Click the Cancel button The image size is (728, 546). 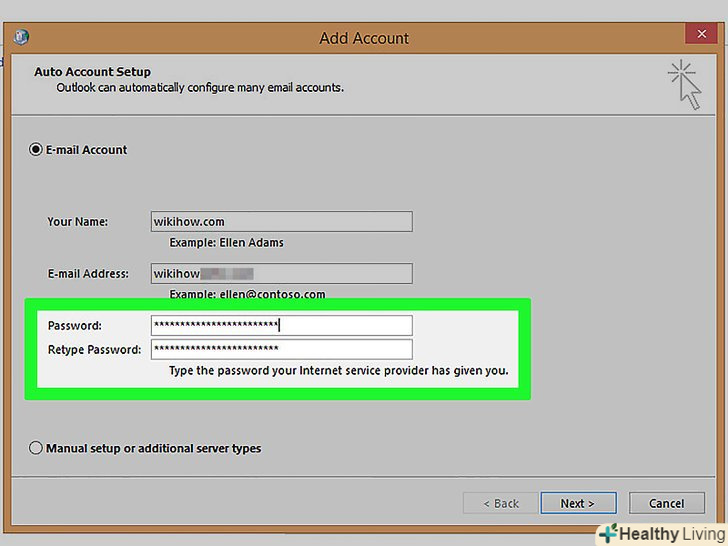(667, 503)
